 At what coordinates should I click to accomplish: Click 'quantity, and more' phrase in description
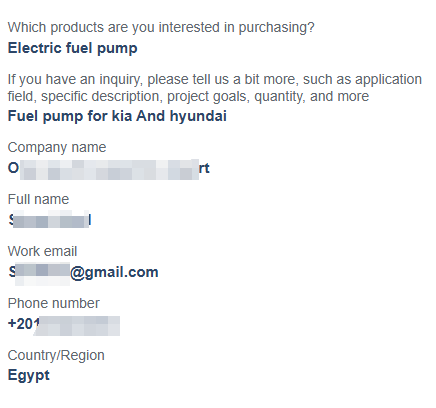(311, 97)
